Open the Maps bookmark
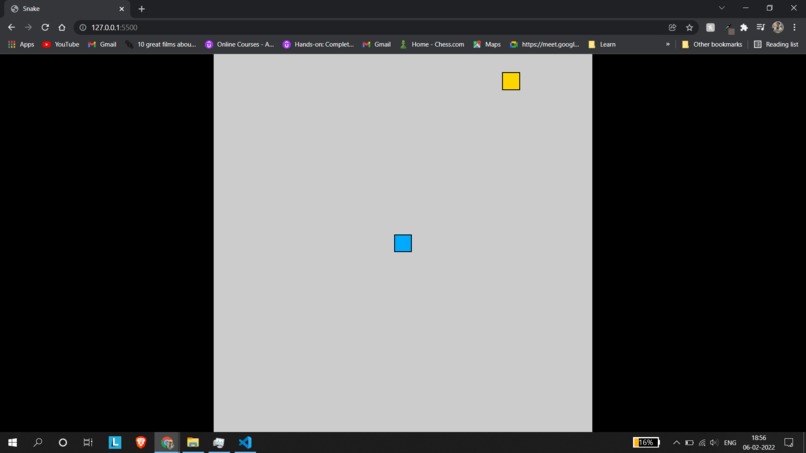 tap(487, 44)
